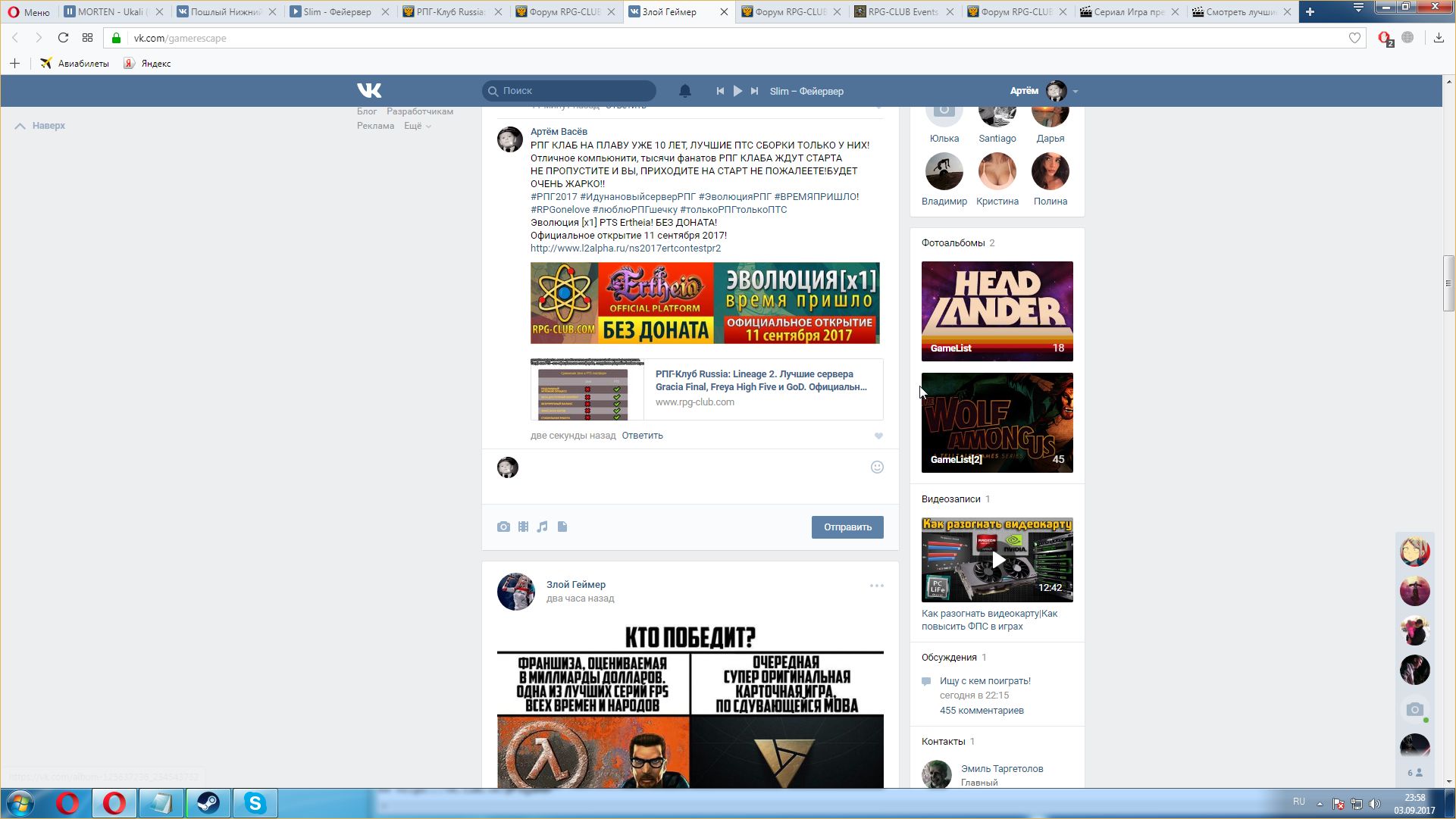The width and height of the screenshot is (1456, 819).
Task: Open Обсуждения section header
Action: tap(949, 658)
